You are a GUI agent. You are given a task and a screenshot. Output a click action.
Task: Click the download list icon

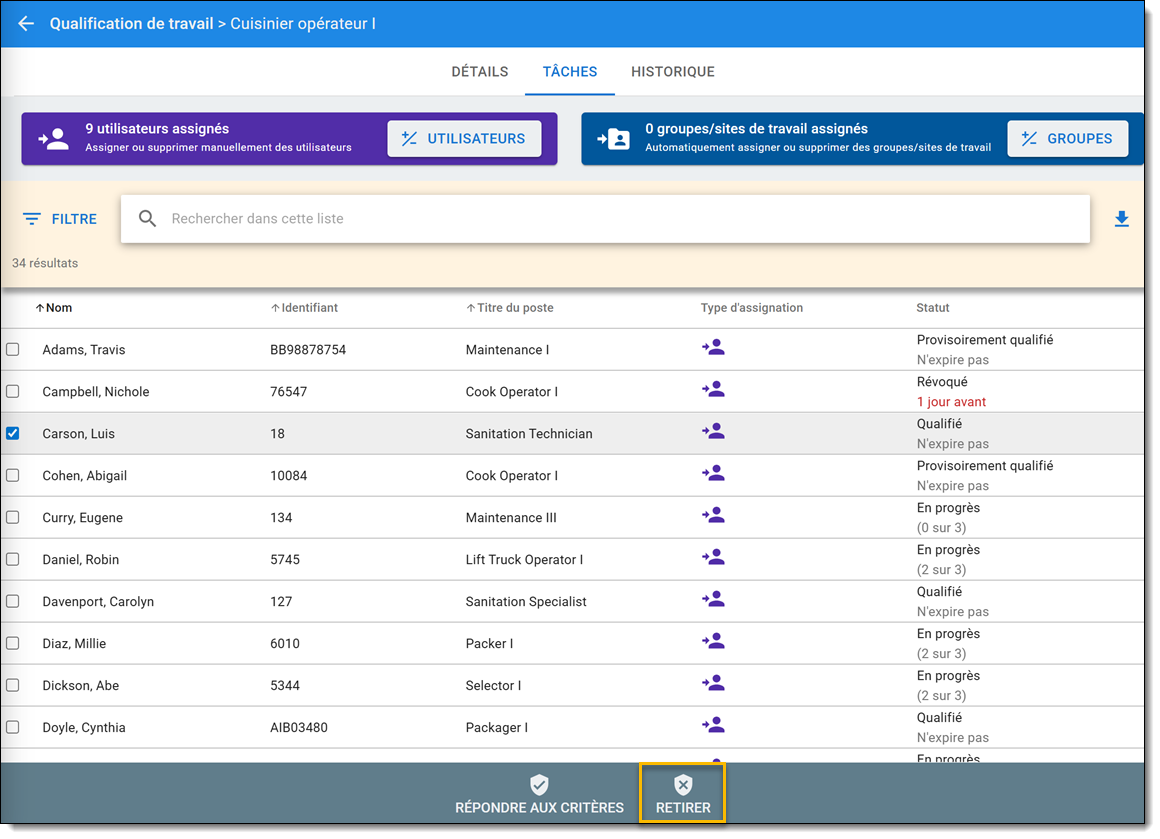(1121, 219)
